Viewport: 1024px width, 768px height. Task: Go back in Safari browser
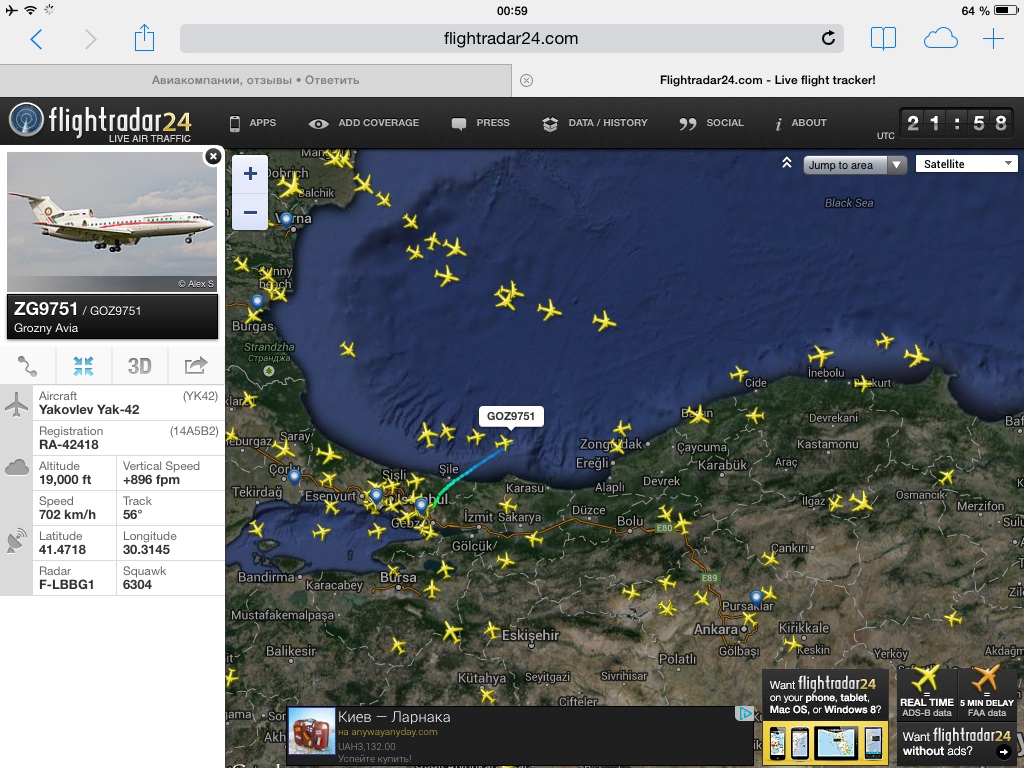pyautogui.click(x=37, y=39)
